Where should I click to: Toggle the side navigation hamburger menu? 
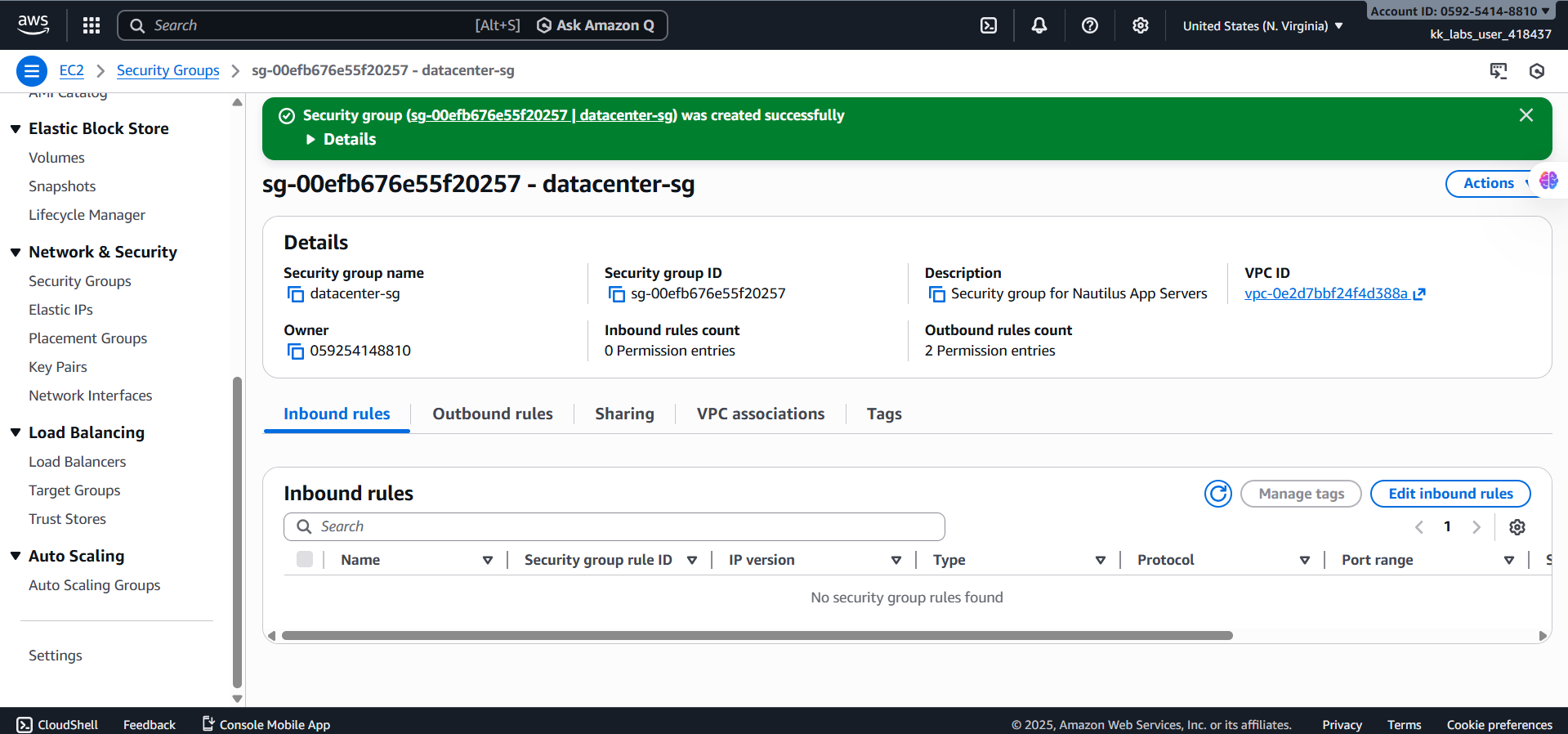[x=32, y=71]
